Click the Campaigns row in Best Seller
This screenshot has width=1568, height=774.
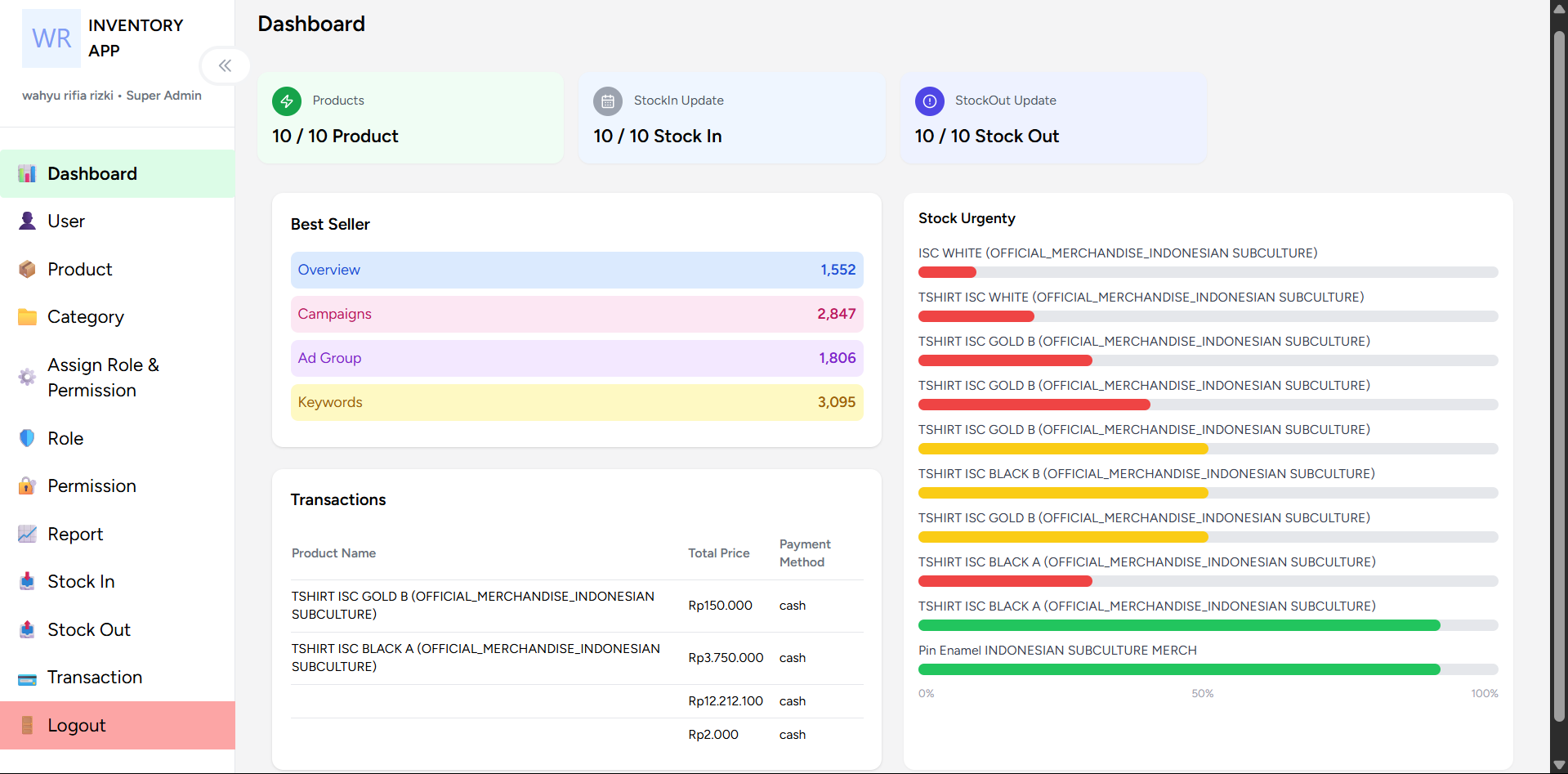[x=576, y=314]
